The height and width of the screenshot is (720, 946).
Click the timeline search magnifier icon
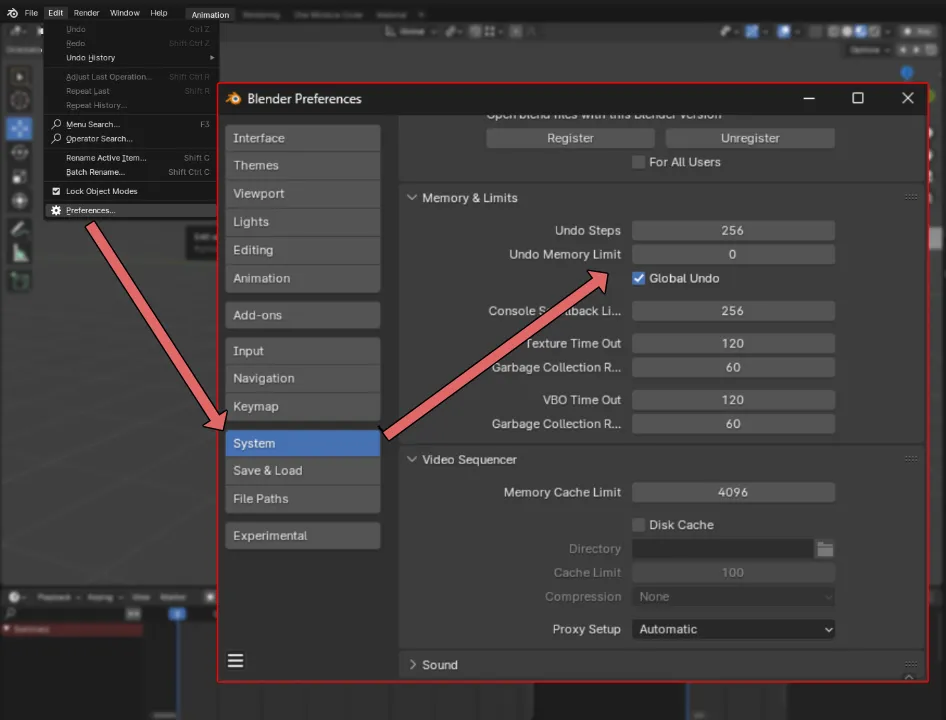pos(10,613)
